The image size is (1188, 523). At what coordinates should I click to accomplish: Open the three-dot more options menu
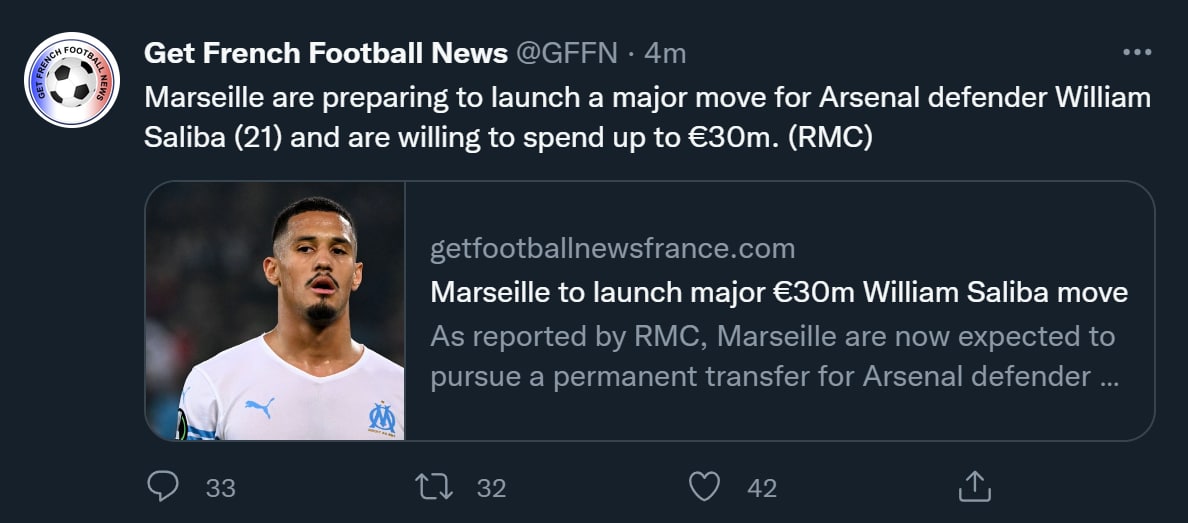(x=1137, y=53)
